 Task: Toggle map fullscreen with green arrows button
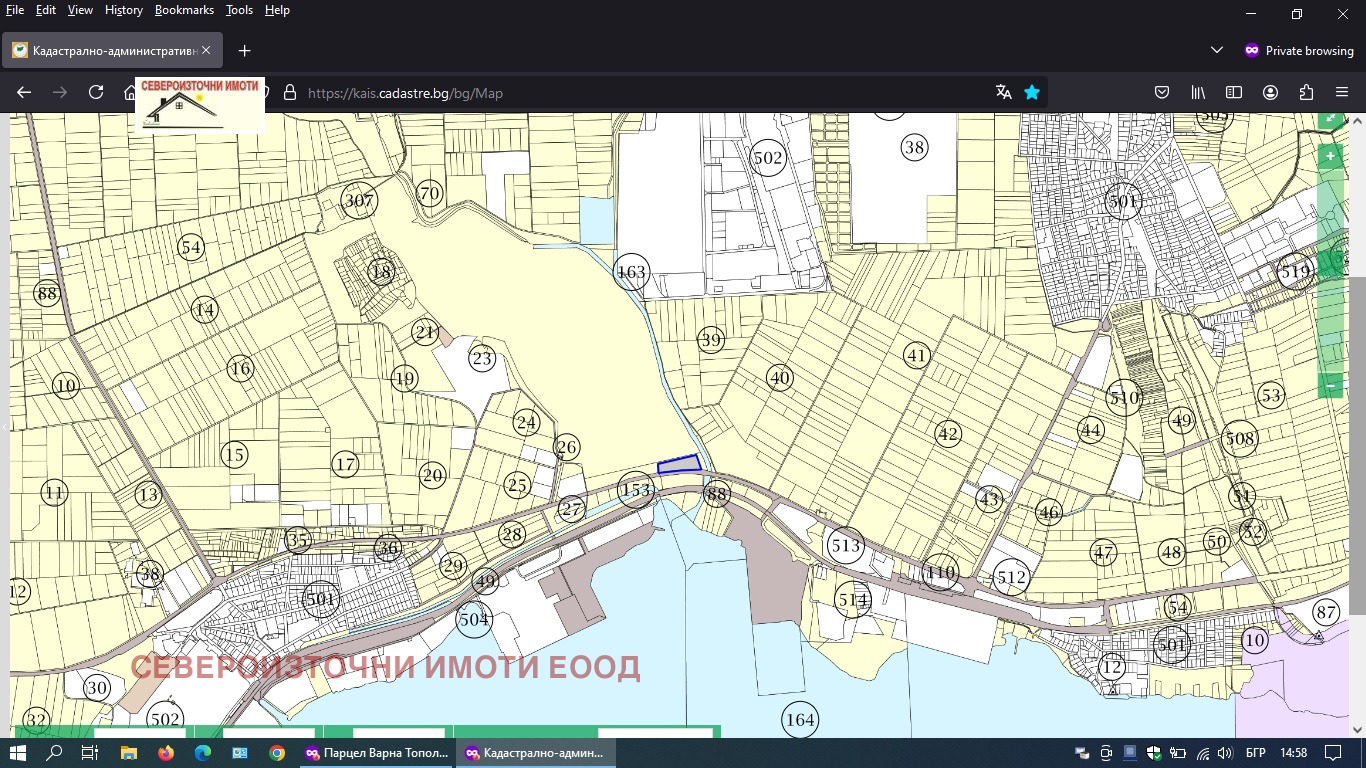tap(1331, 119)
